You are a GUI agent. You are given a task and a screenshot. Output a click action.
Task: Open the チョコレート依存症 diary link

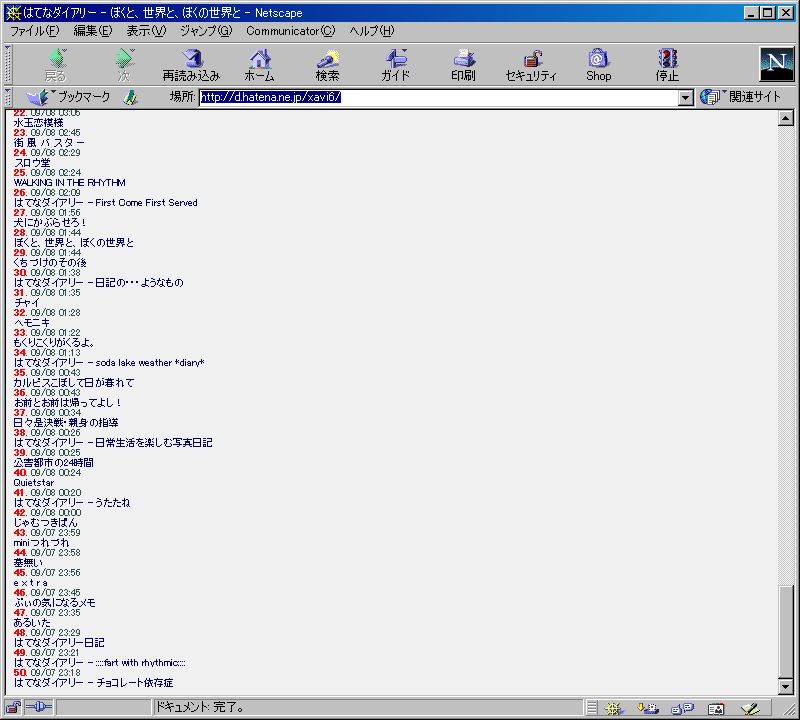[93, 683]
